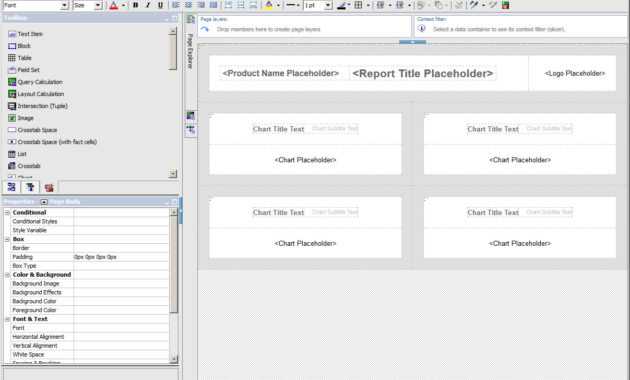
Task: Select Block in the toolbox
Action: pyautogui.click(x=19, y=46)
